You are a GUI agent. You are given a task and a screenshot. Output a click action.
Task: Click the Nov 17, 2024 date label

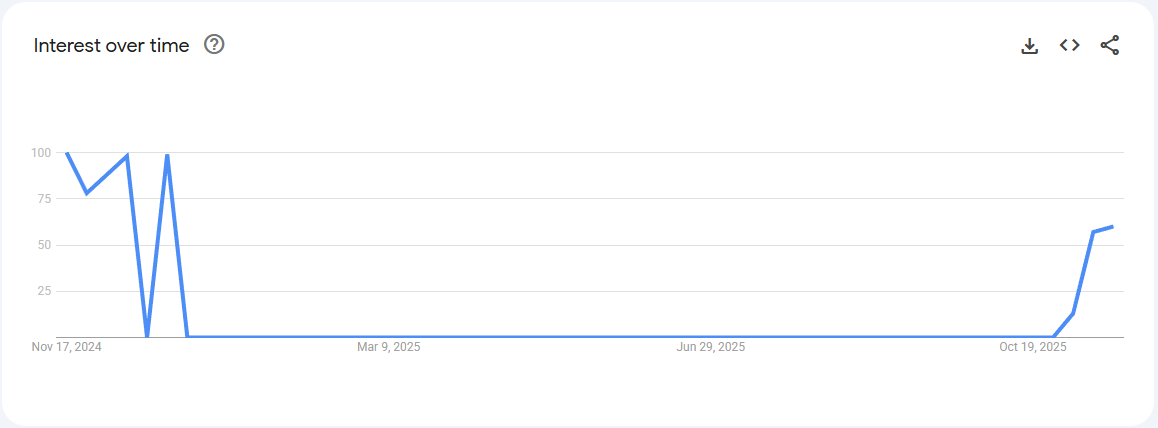coord(67,347)
